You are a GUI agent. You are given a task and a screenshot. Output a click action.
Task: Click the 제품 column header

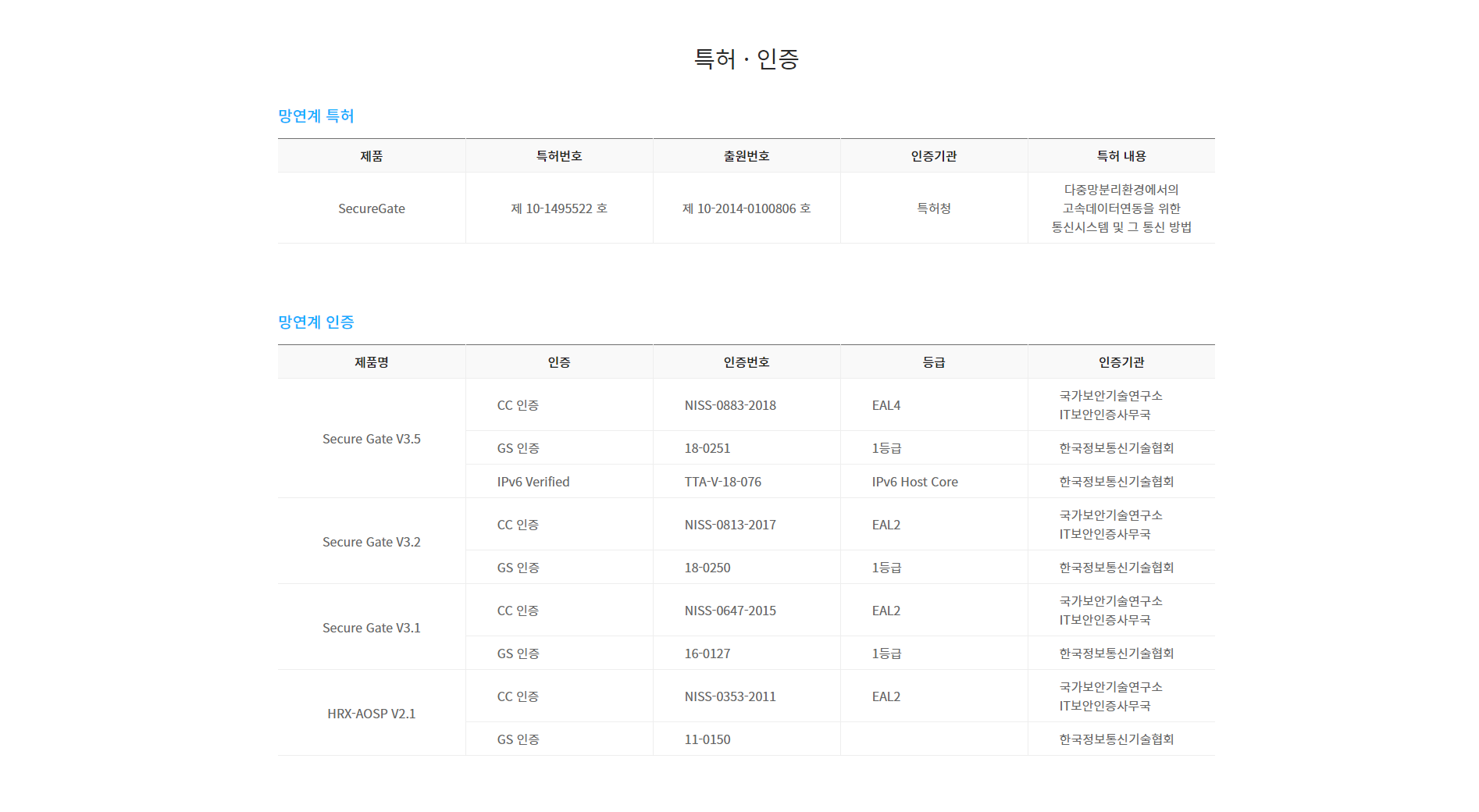click(x=372, y=156)
